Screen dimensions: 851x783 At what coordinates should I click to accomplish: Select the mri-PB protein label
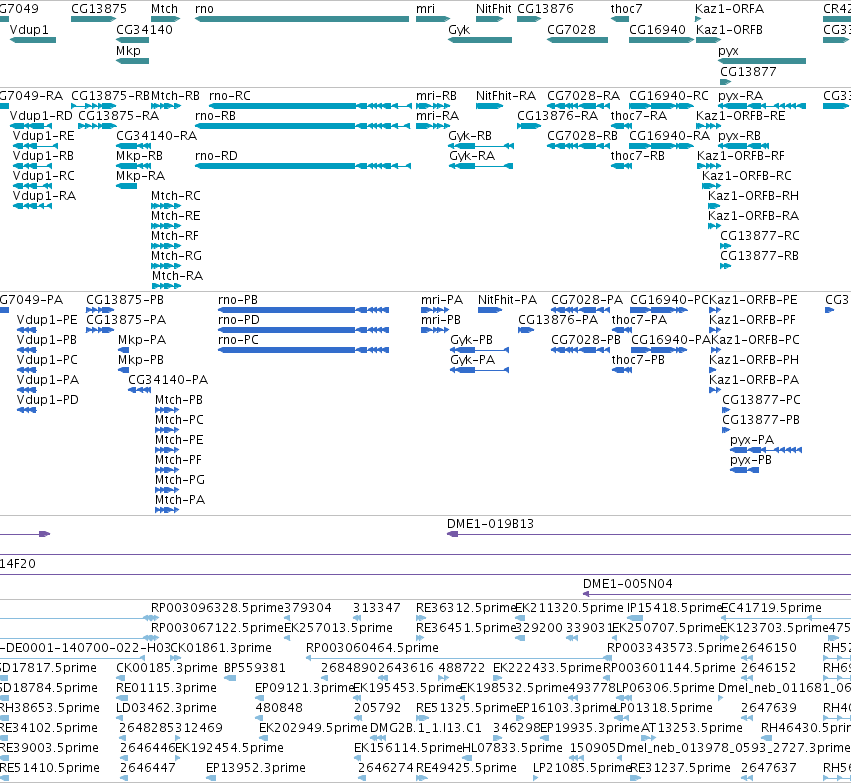[x=441, y=320]
